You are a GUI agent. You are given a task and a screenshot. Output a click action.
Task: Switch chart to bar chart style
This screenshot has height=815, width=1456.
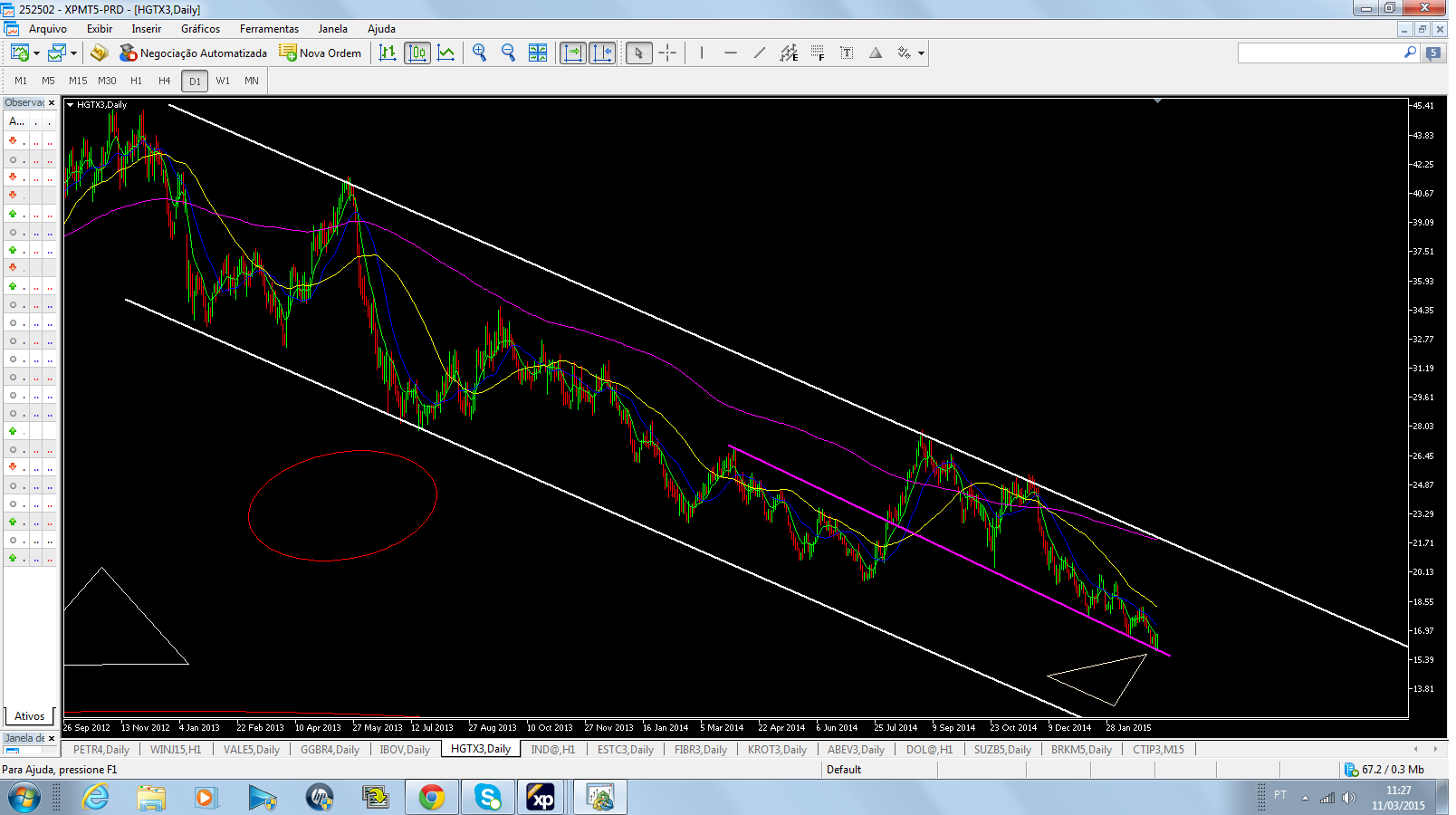388,53
